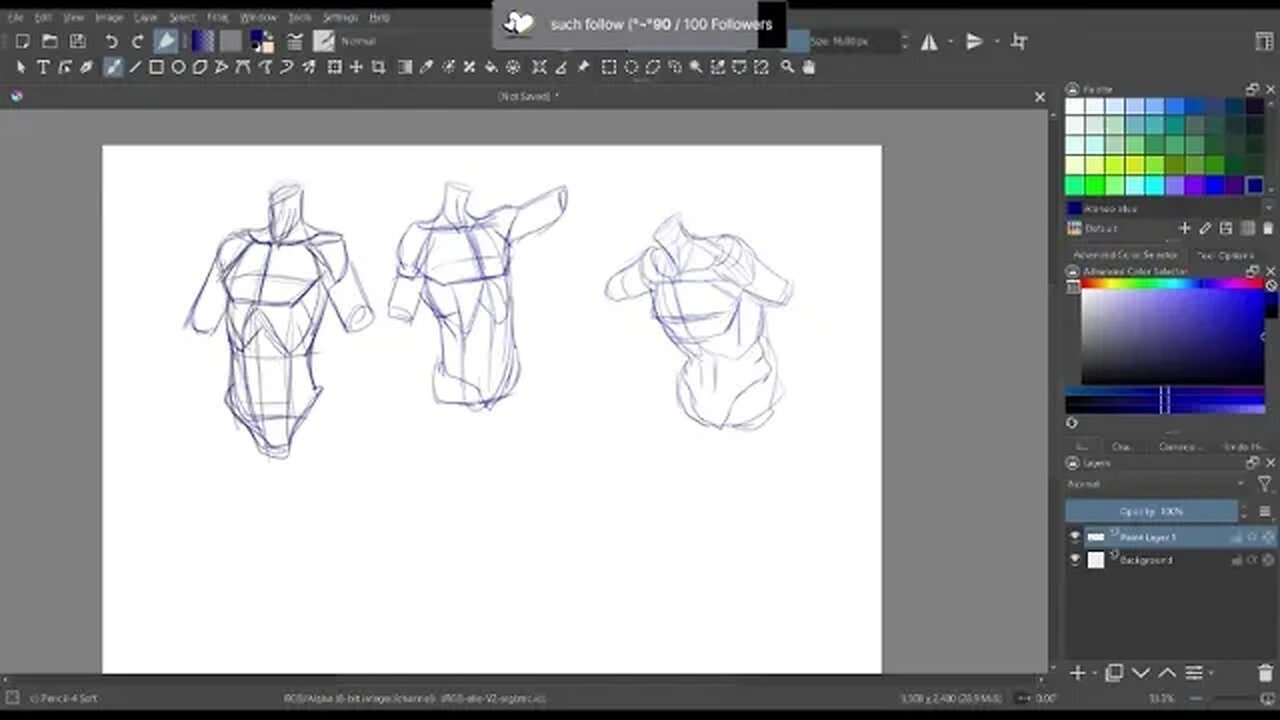Viewport: 1280px width, 720px height.
Task: Open the pattern chooser in toolbar
Action: point(231,41)
